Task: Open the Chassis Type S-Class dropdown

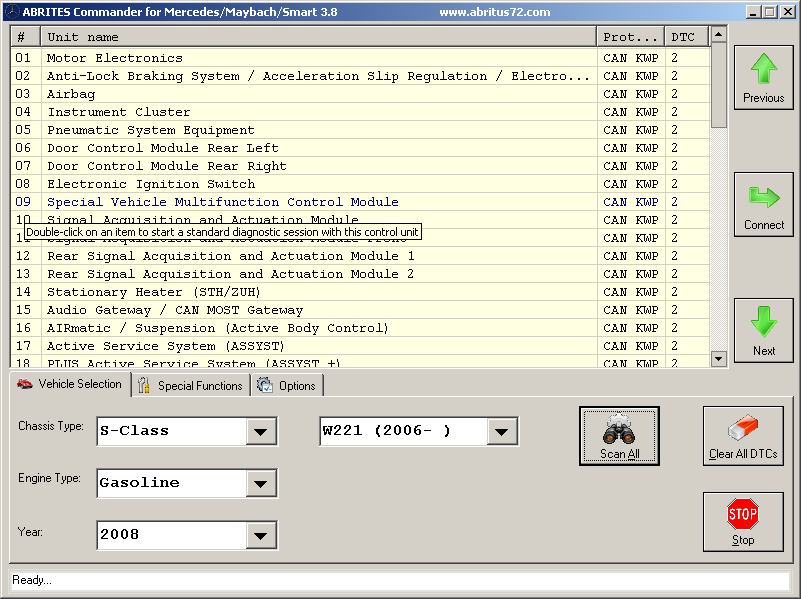Action: (x=261, y=432)
